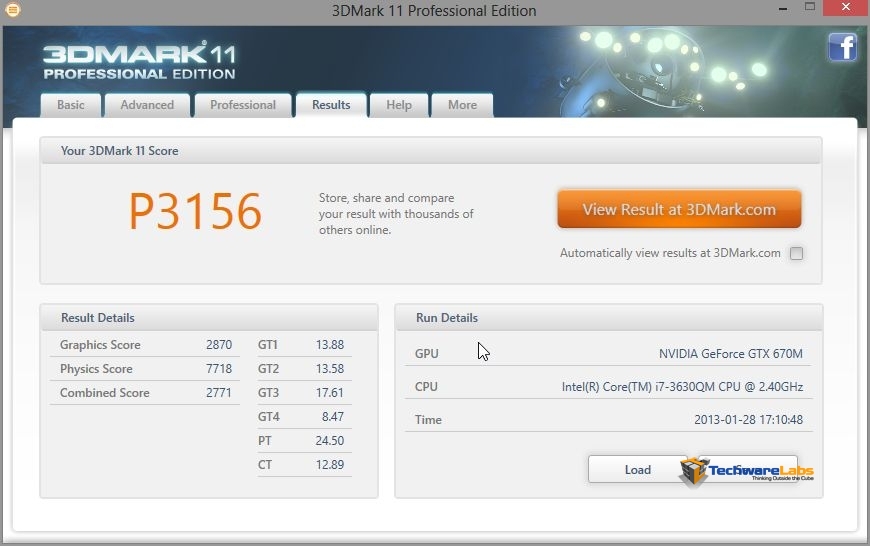The image size is (870, 546).
Task: Click the Physics Score value 7718
Action: tap(219, 368)
